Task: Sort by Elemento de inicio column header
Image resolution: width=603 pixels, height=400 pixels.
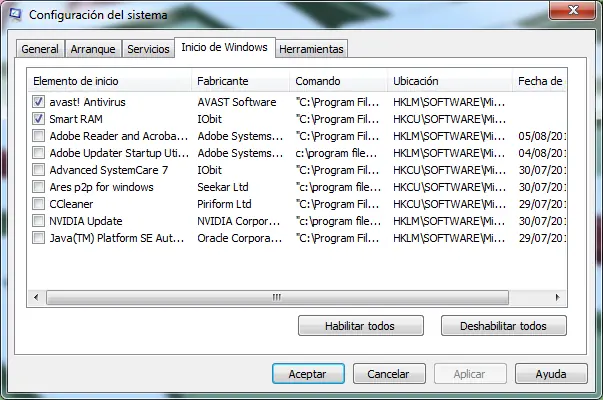Action: [110, 81]
